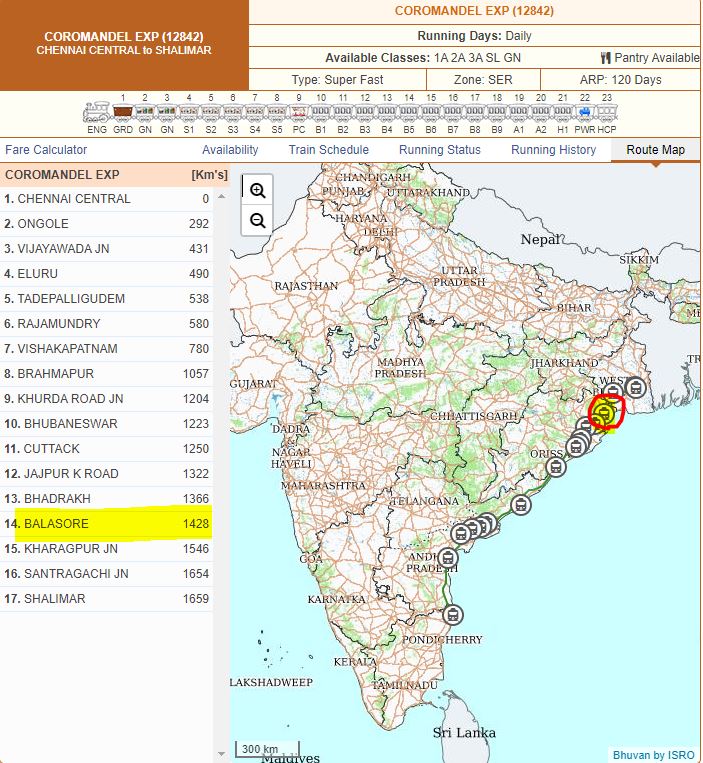Click the southernmost Chennai station marker on map

453,615
